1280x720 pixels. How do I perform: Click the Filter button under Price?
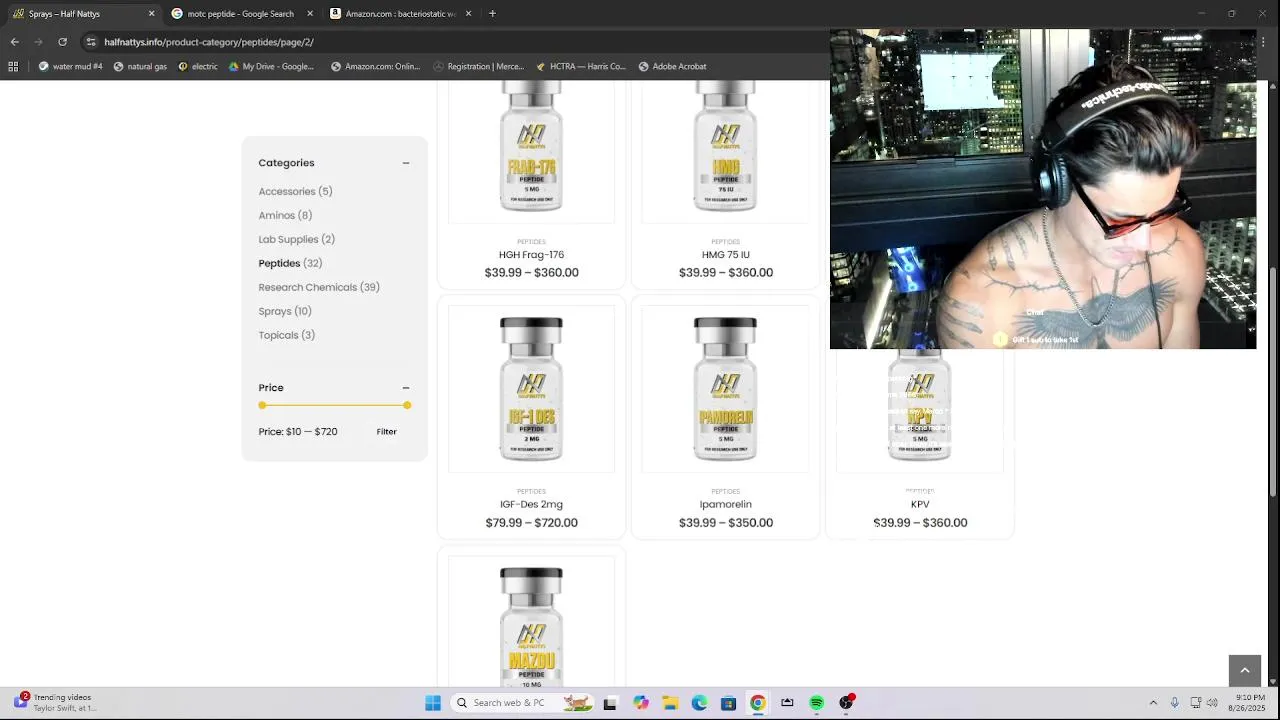pyautogui.click(x=387, y=432)
